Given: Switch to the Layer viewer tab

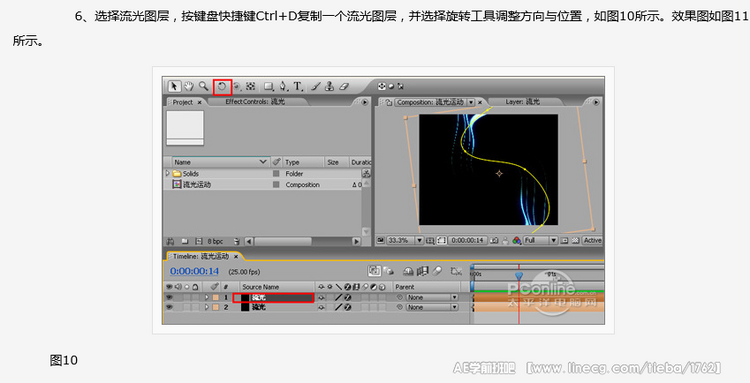Looking at the screenshot, I should pyautogui.click(x=522, y=102).
